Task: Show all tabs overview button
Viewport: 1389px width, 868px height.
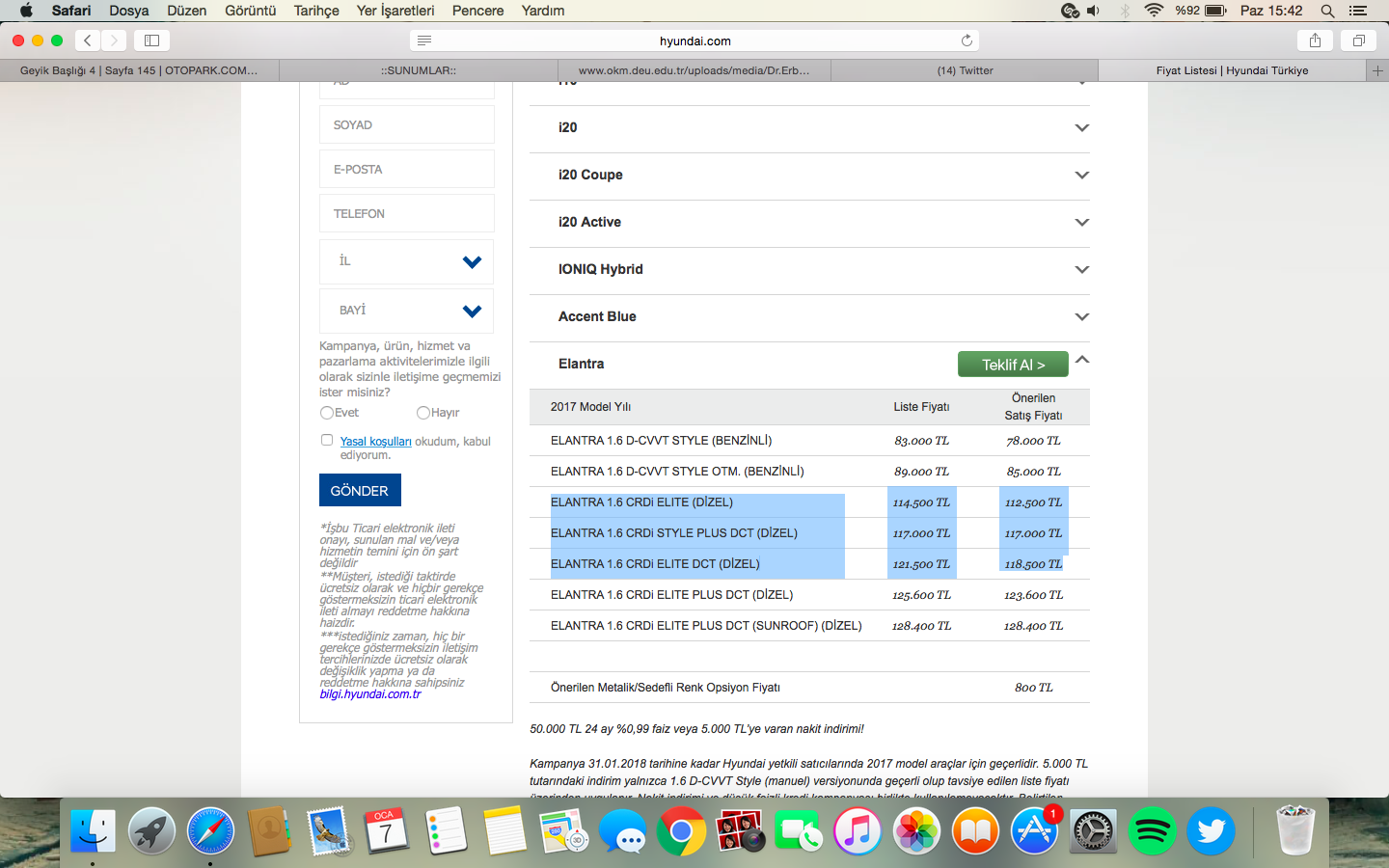Action: (x=1358, y=41)
